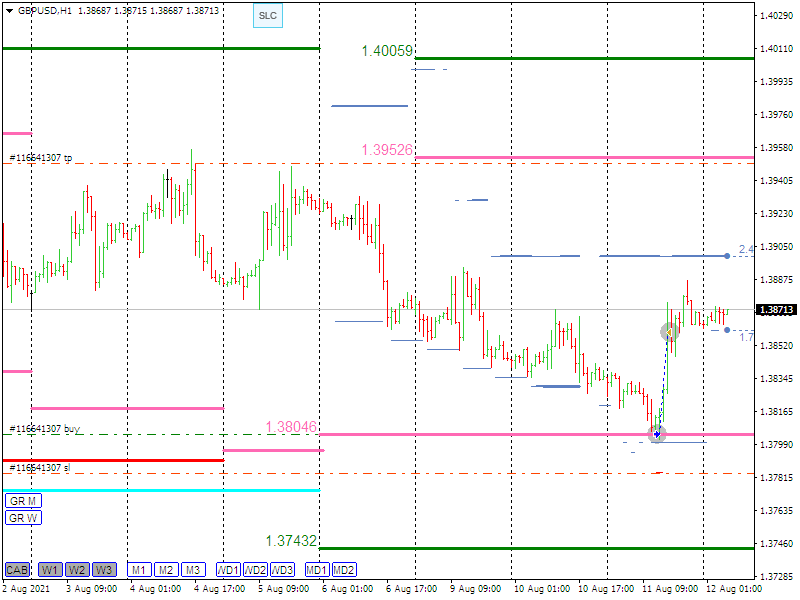This screenshot has height=600, width=800.
Task: Toggle the M3 monthly level button
Action: click(x=193, y=570)
